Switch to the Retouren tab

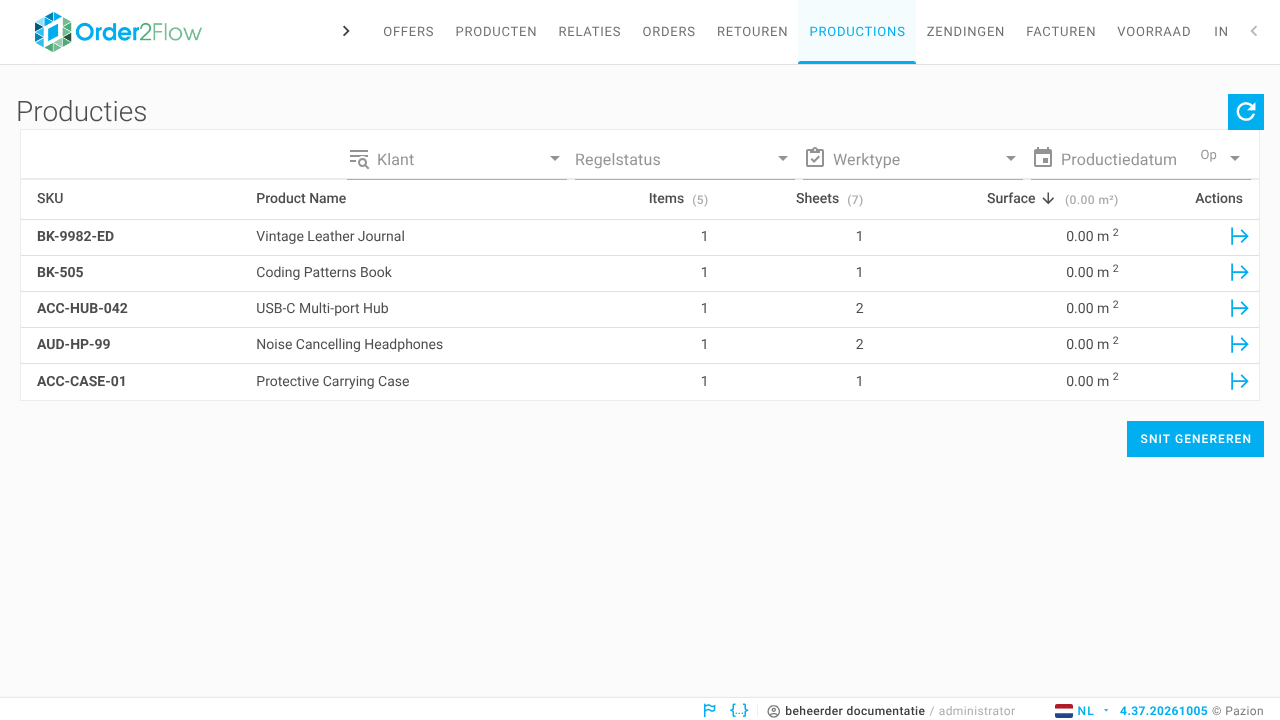point(752,32)
